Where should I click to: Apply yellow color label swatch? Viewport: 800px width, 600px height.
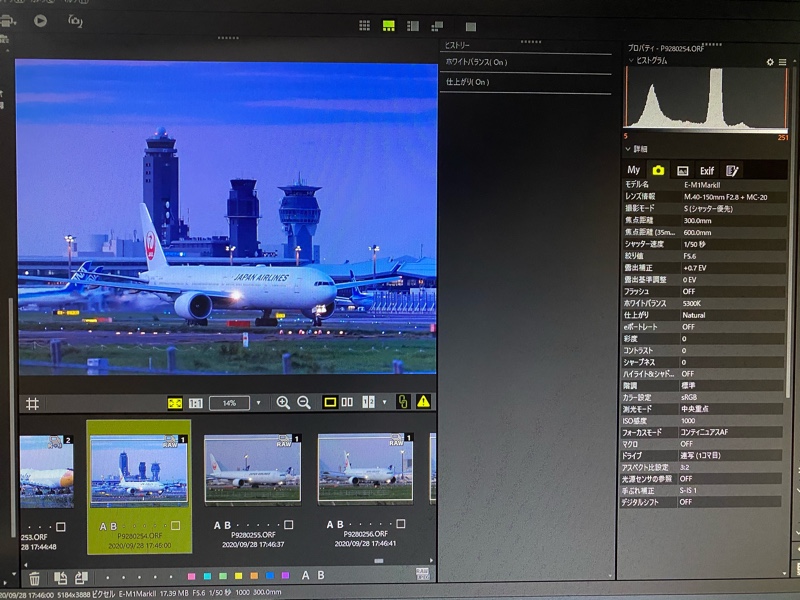pos(238,576)
